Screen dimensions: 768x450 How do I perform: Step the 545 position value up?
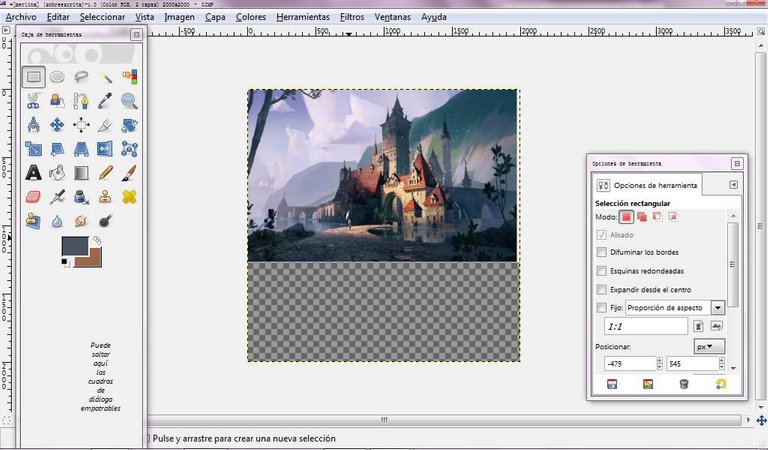tap(721, 360)
